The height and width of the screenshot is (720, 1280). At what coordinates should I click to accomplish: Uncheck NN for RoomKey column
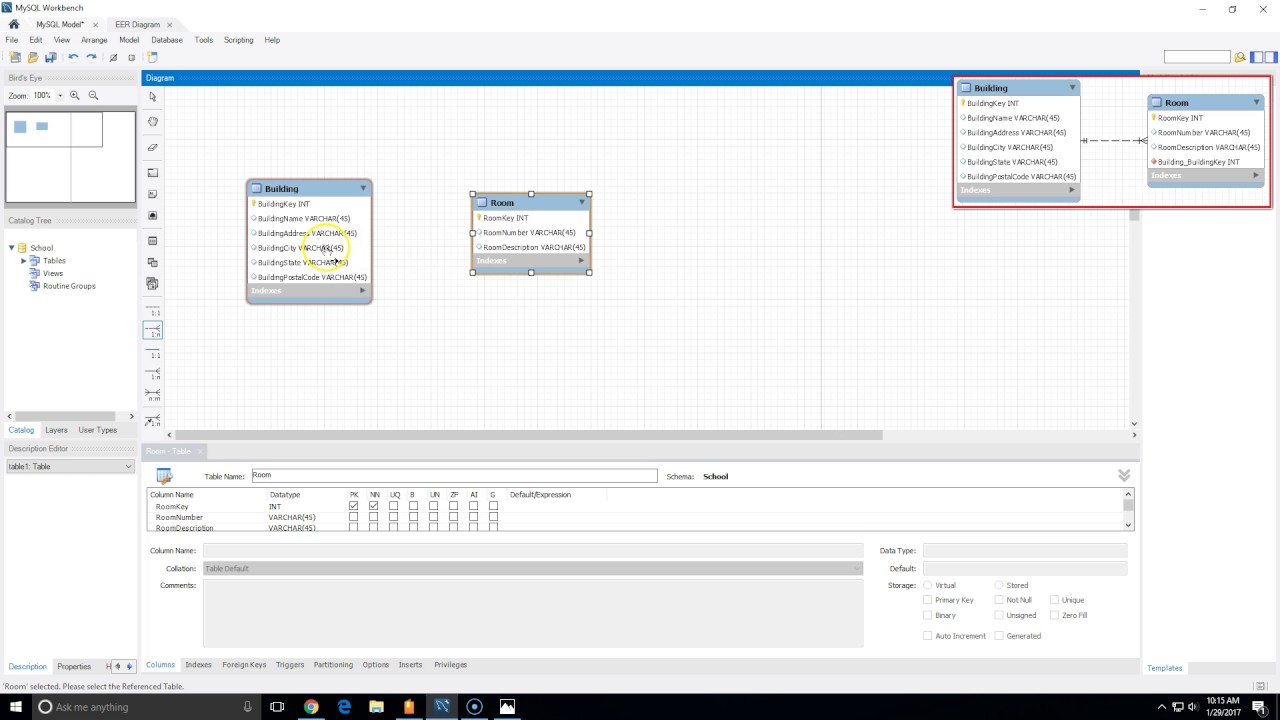point(374,506)
